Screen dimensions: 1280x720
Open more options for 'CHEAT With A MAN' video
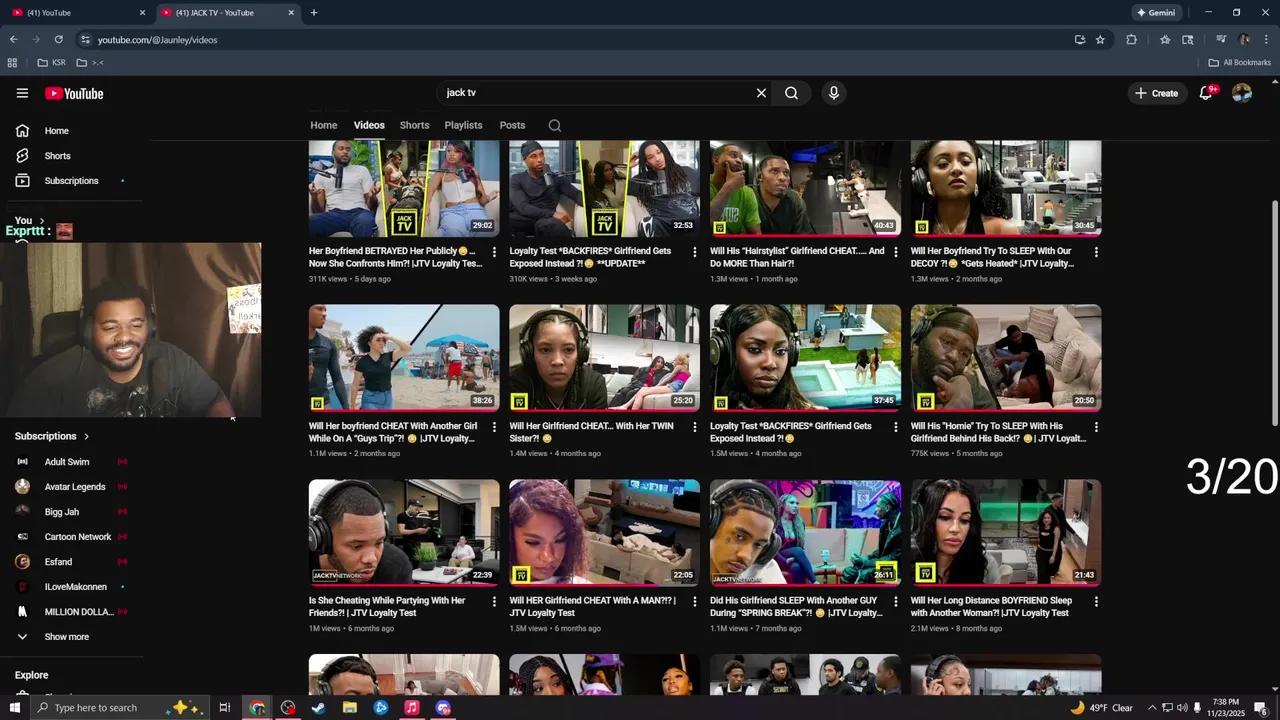tap(695, 602)
